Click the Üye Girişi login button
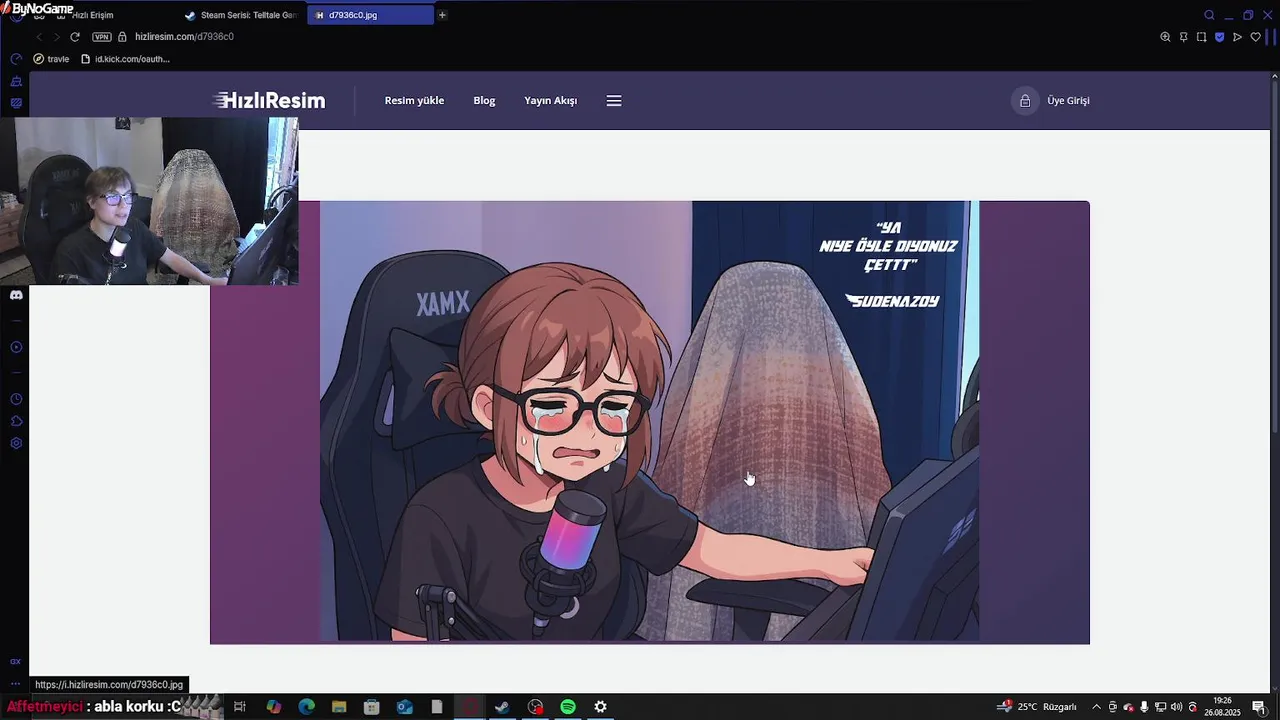The height and width of the screenshot is (720, 1280). pos(1068,100)
